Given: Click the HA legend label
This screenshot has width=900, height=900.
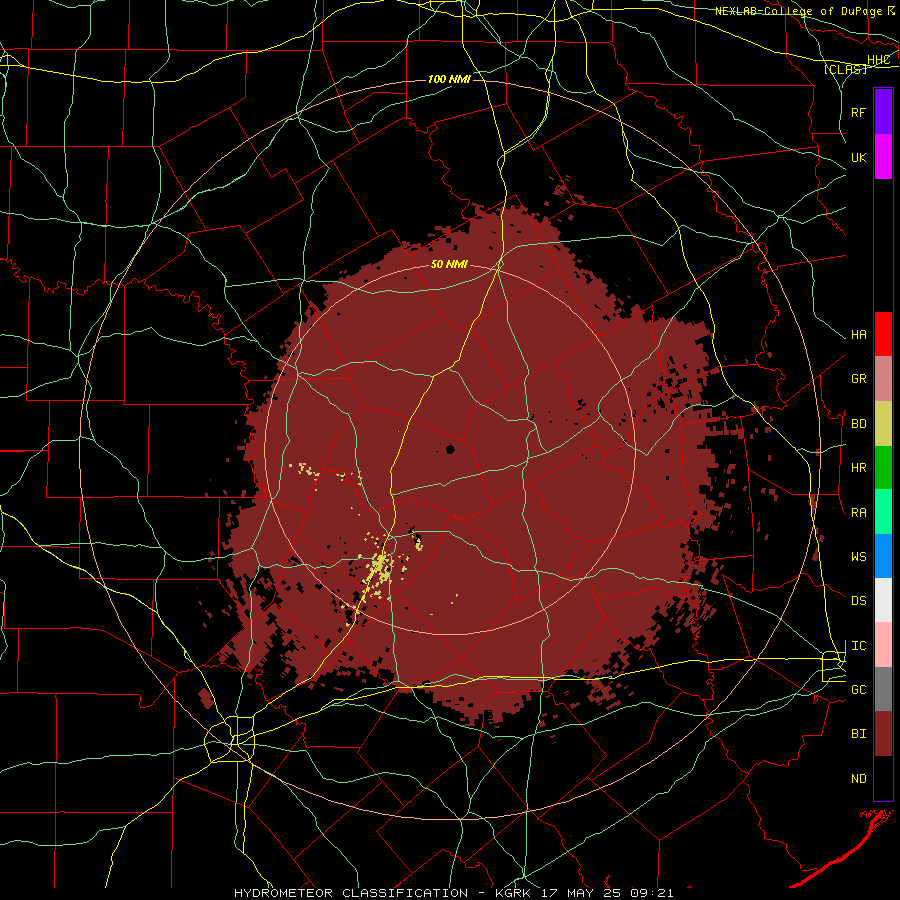Looking at the screenshot, I should tap(858, 335).
